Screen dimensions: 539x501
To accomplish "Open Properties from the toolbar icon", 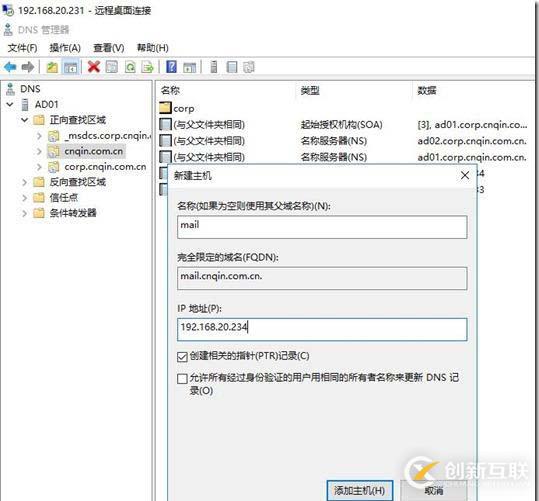I will [x=112, y=67].
